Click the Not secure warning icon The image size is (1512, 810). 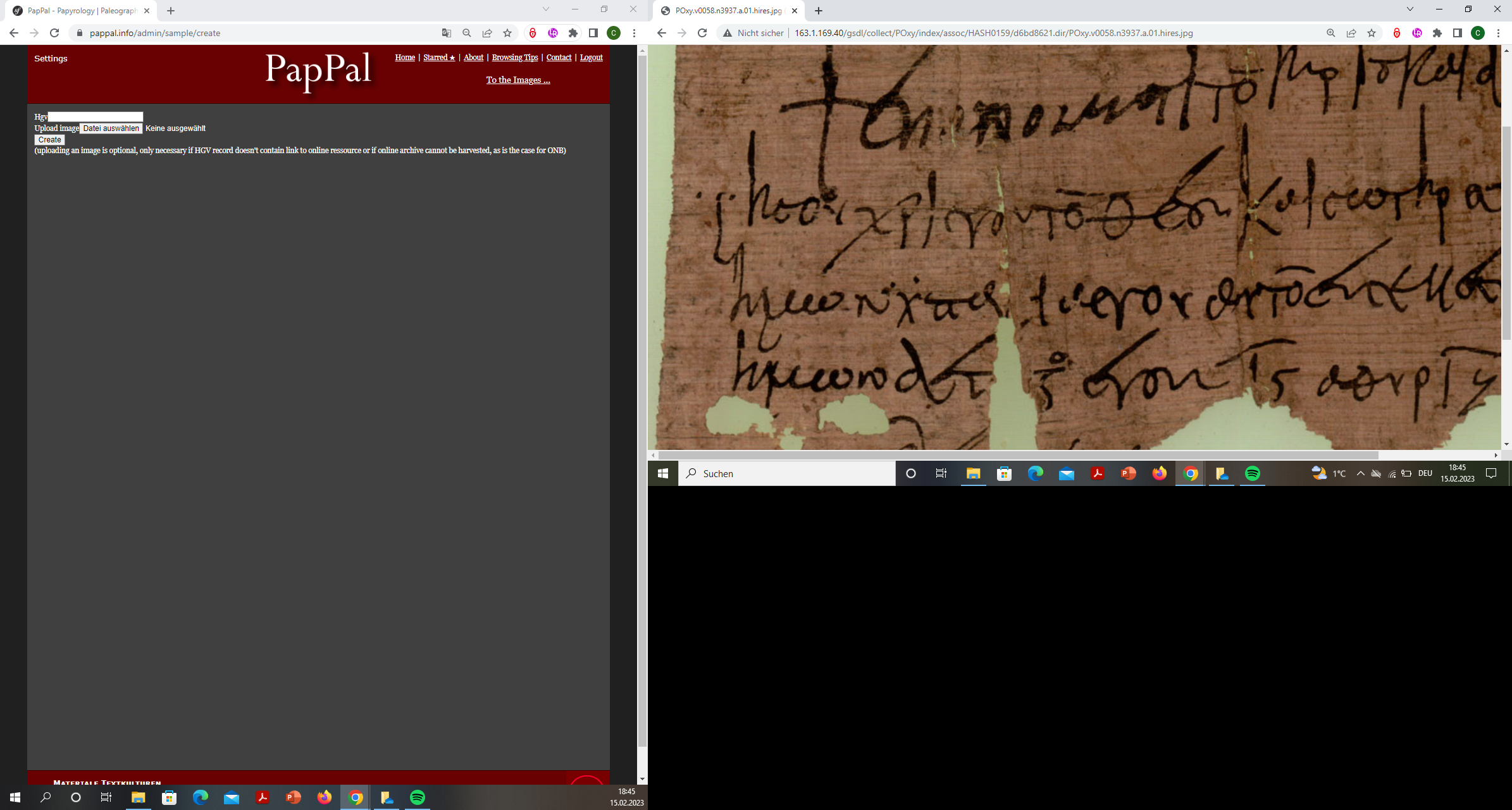point(728,33)
